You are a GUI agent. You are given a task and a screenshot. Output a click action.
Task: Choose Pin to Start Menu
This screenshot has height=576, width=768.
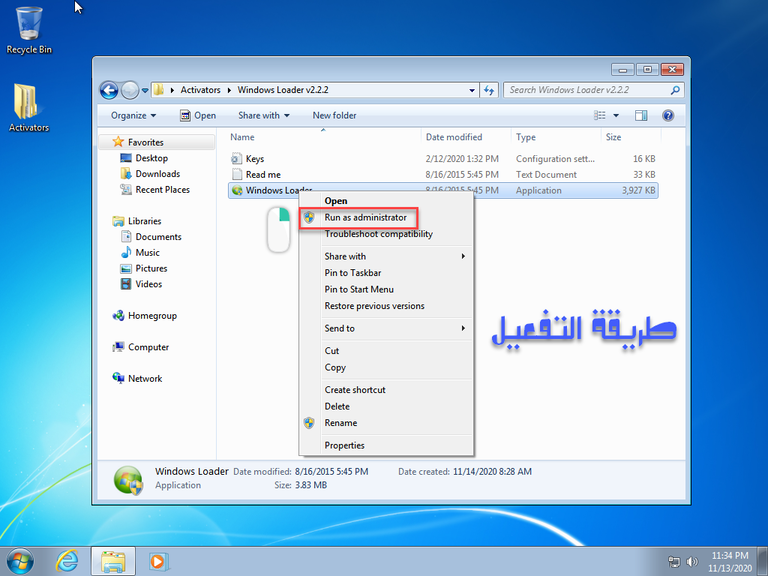pos(386,289)
